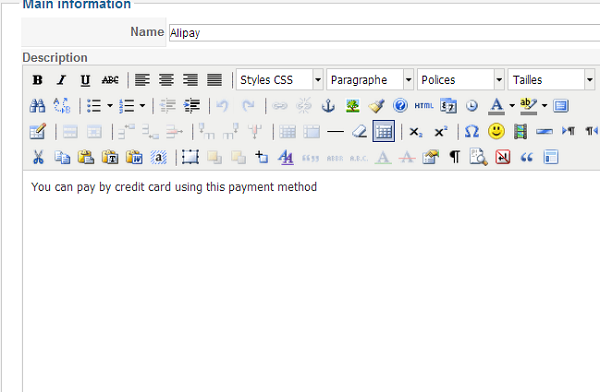This screenshot has height=392, width=600.
Task: Insert an image with tree icon
Action: point(352,106)
